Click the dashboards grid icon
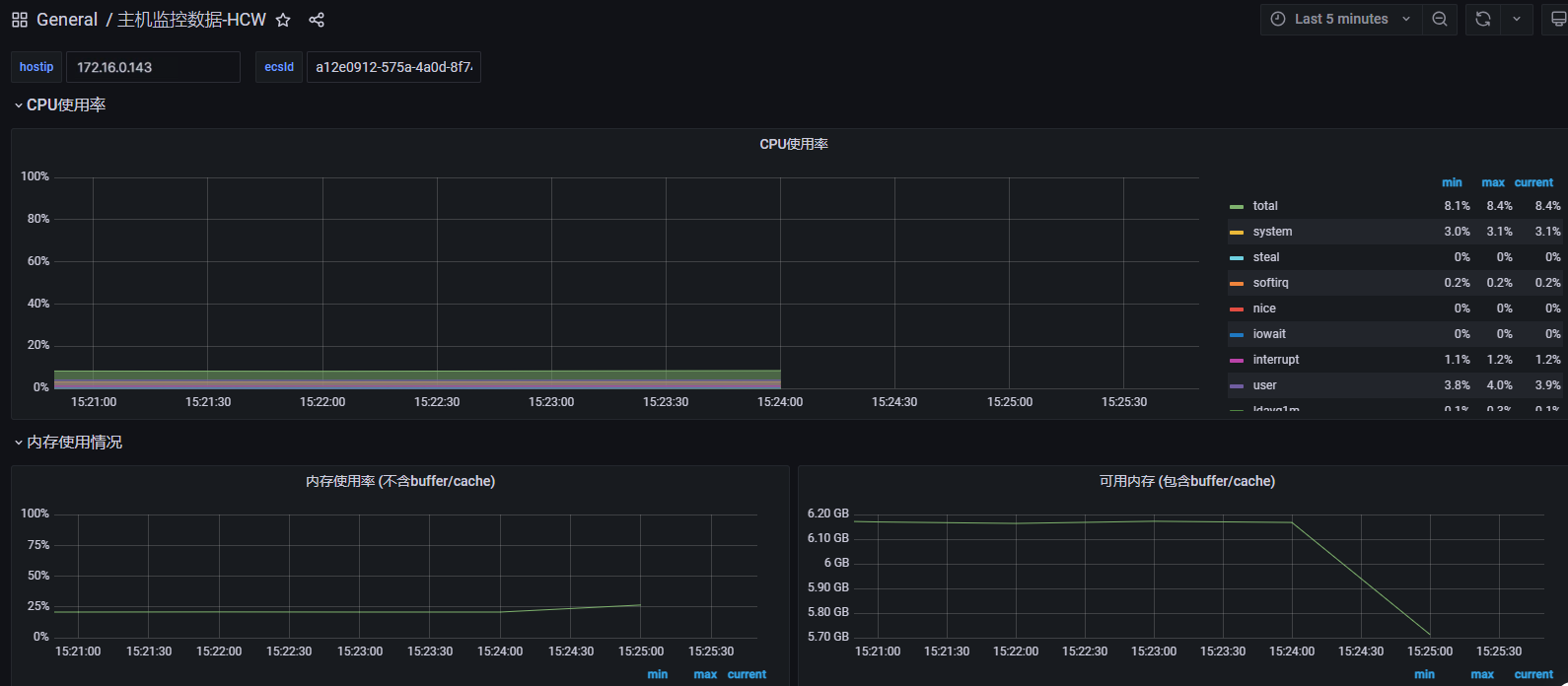The image size is (1568, 686). pos(20,20)
